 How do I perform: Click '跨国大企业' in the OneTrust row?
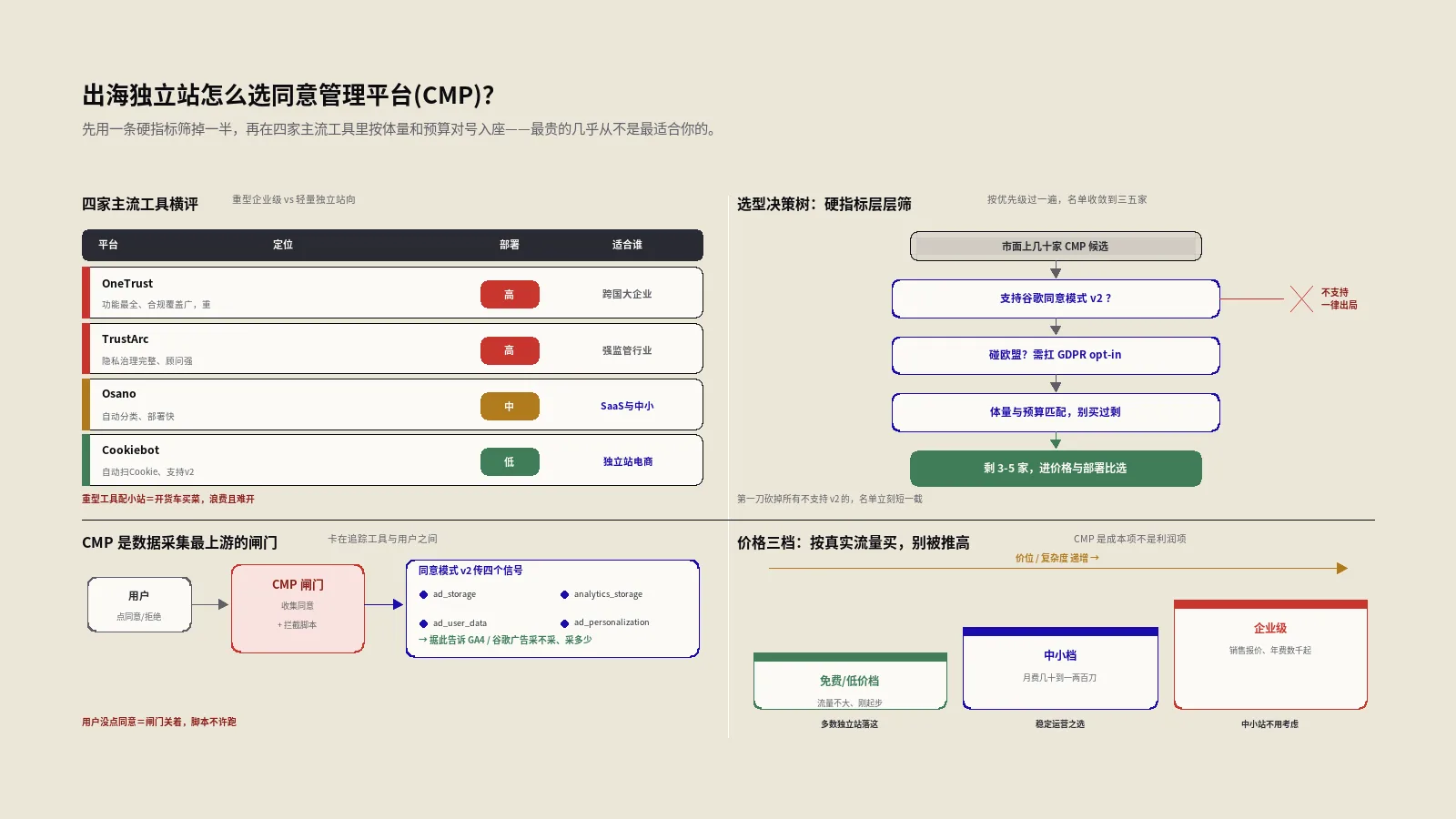pos(627,295)
